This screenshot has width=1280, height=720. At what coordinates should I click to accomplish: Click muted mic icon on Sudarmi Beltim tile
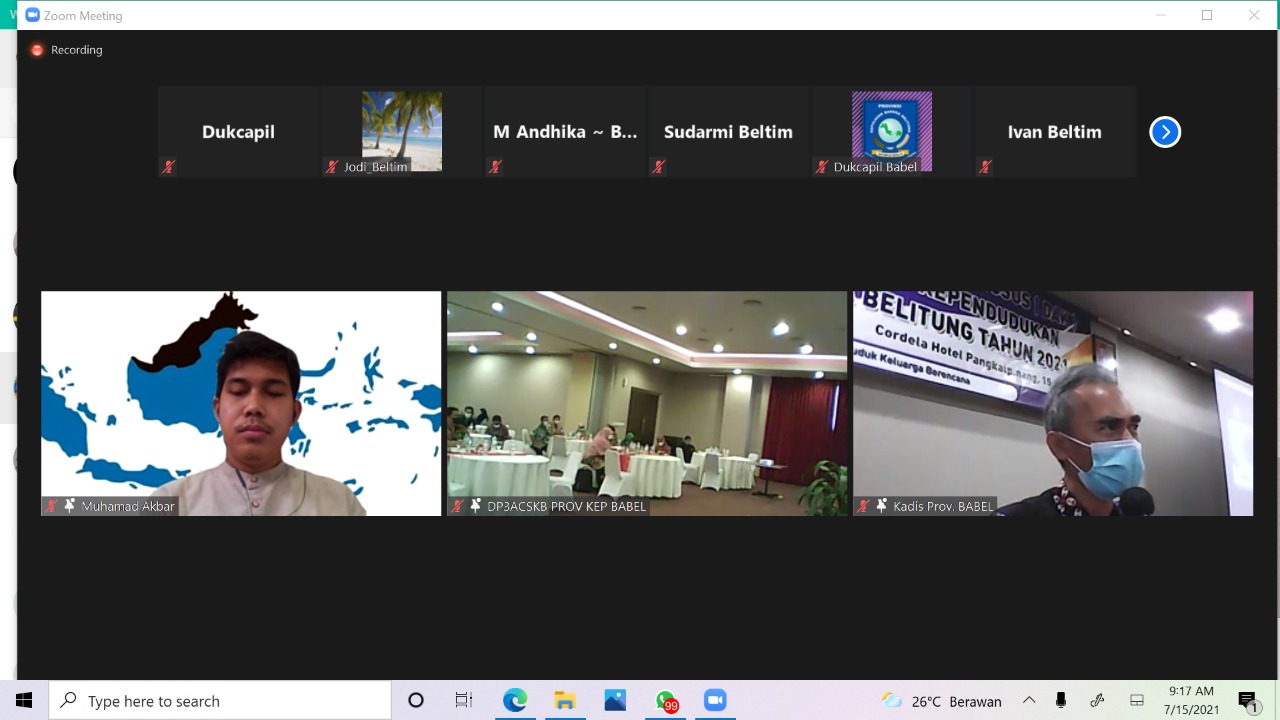658,167
